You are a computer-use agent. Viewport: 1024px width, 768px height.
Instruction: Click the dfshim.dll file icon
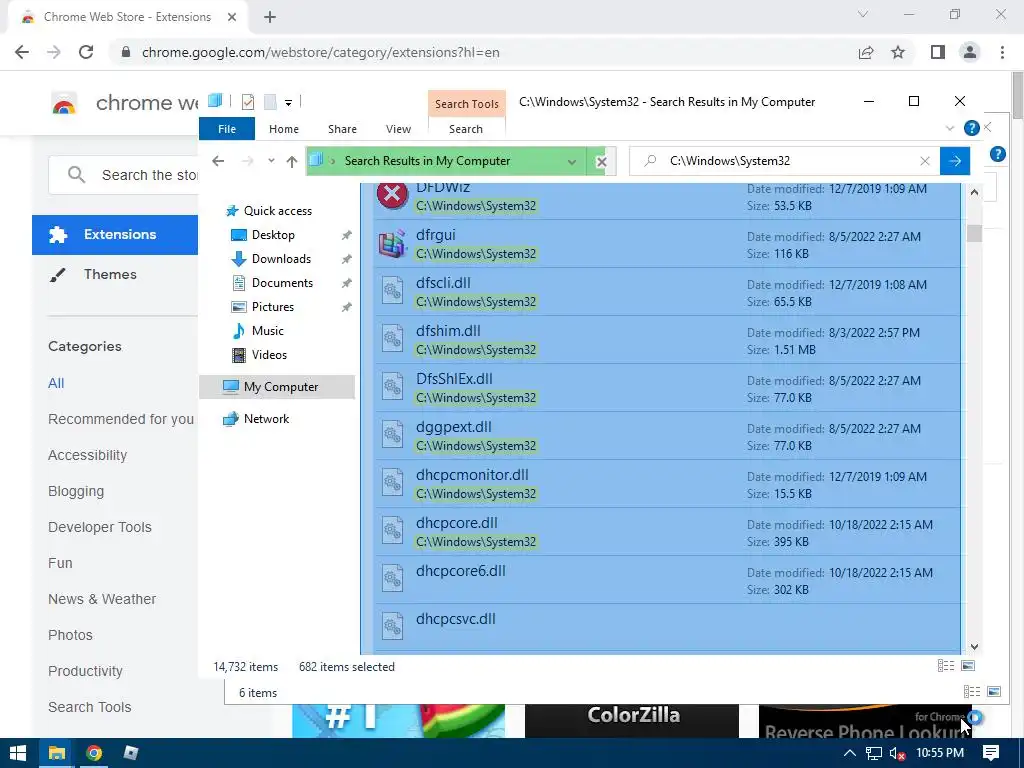pyautogui.click(x=392, y=340)
